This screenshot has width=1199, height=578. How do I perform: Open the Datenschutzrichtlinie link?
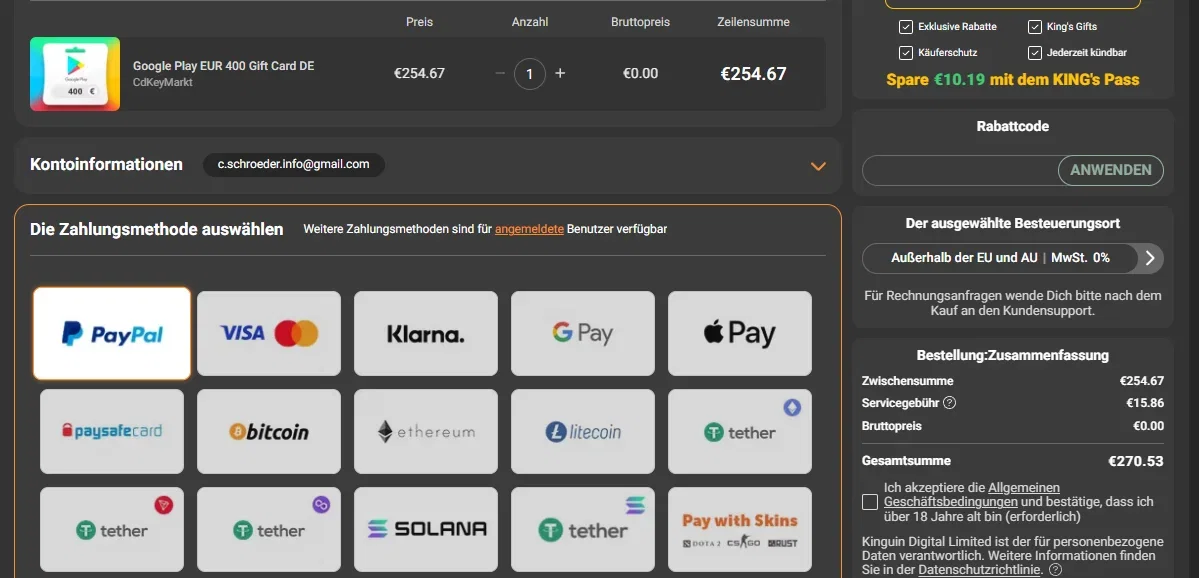(980, 570)
